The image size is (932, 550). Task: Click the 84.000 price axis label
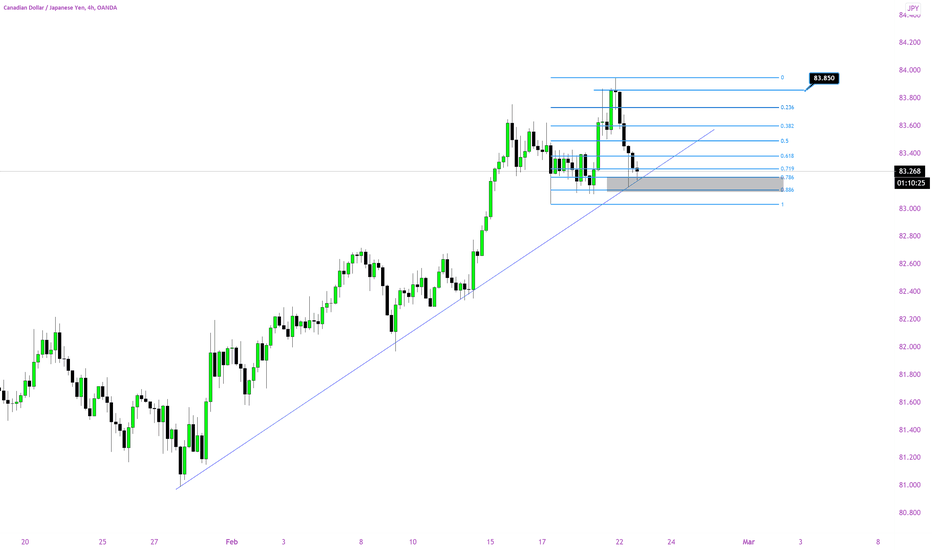(909, 70)
